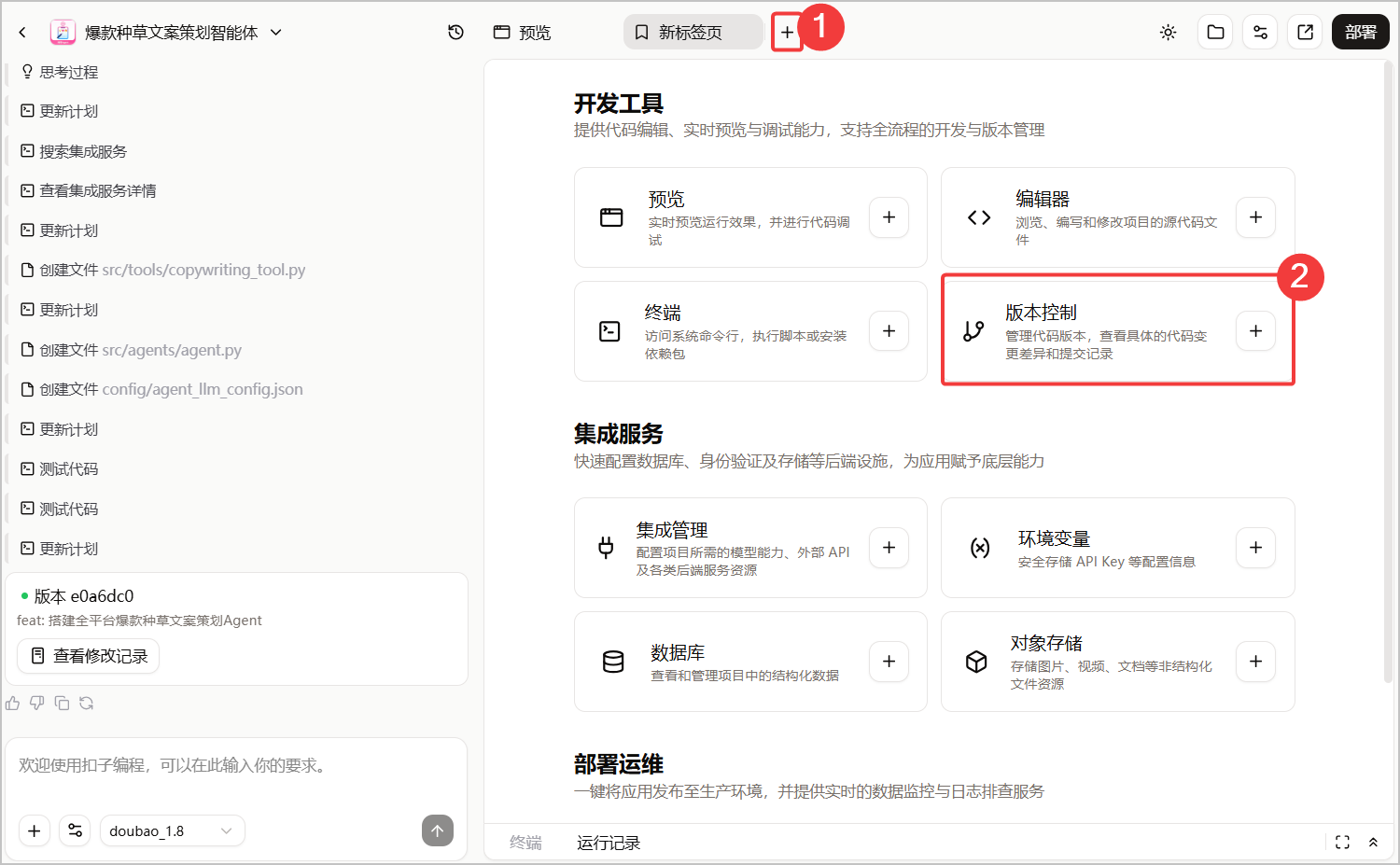Add the 版本控制 tool with plus

1255,331
